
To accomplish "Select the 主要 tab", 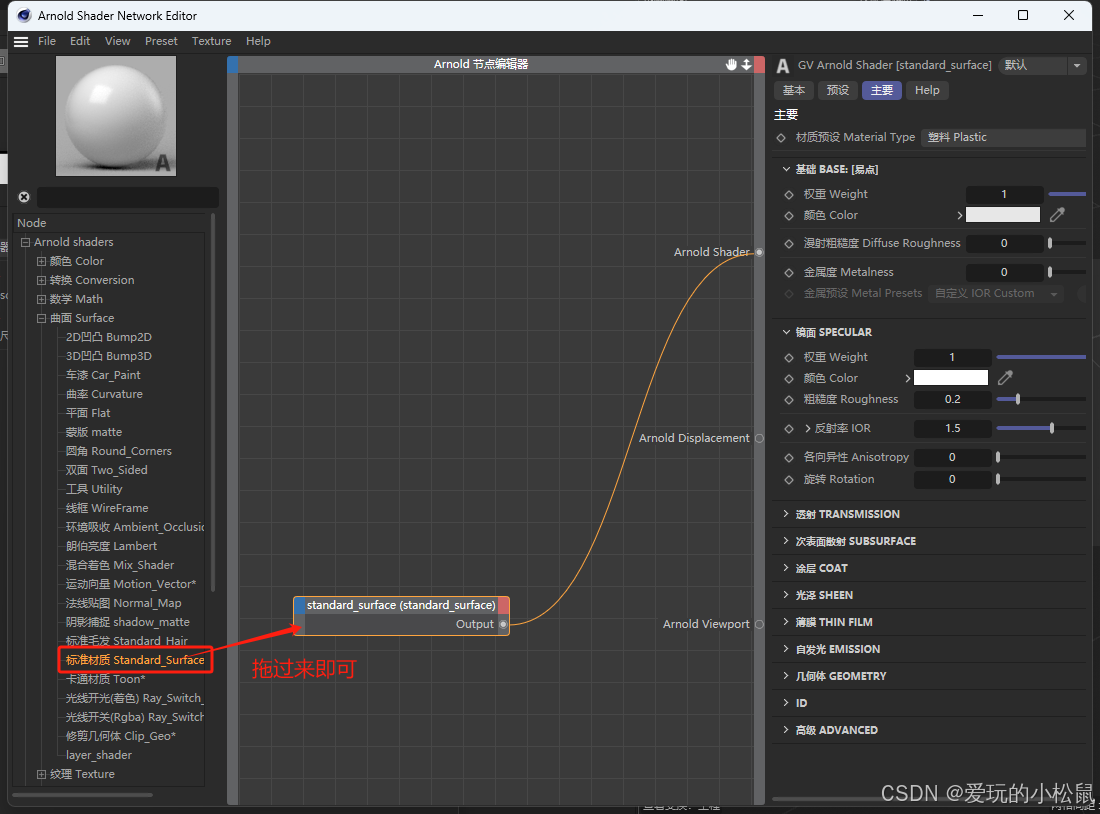I will tap(882, 91).
